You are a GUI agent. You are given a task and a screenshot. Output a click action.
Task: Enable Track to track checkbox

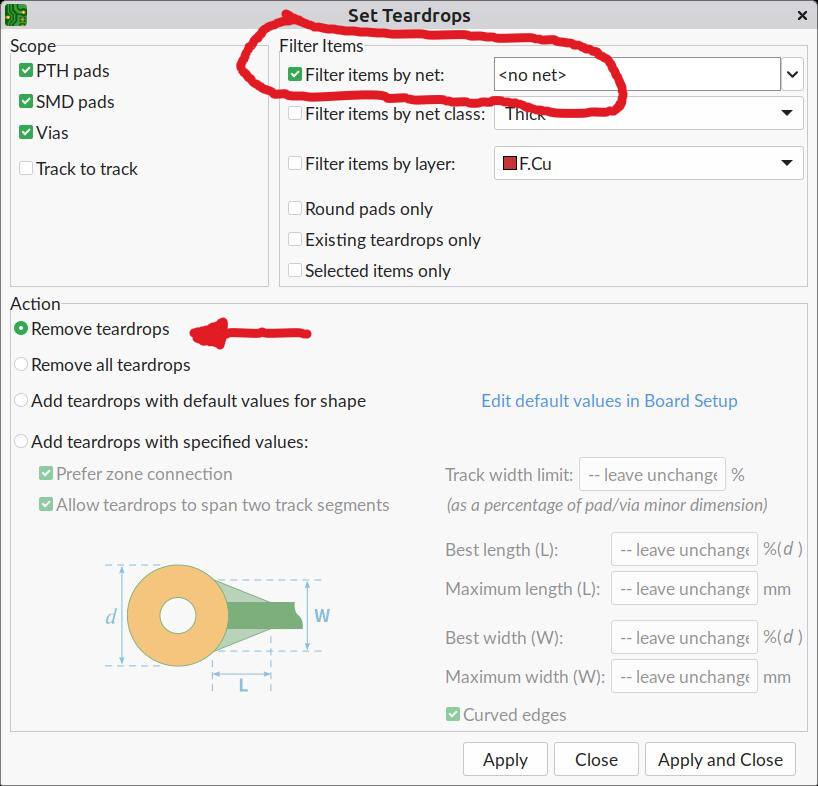(x=26, y=168)
